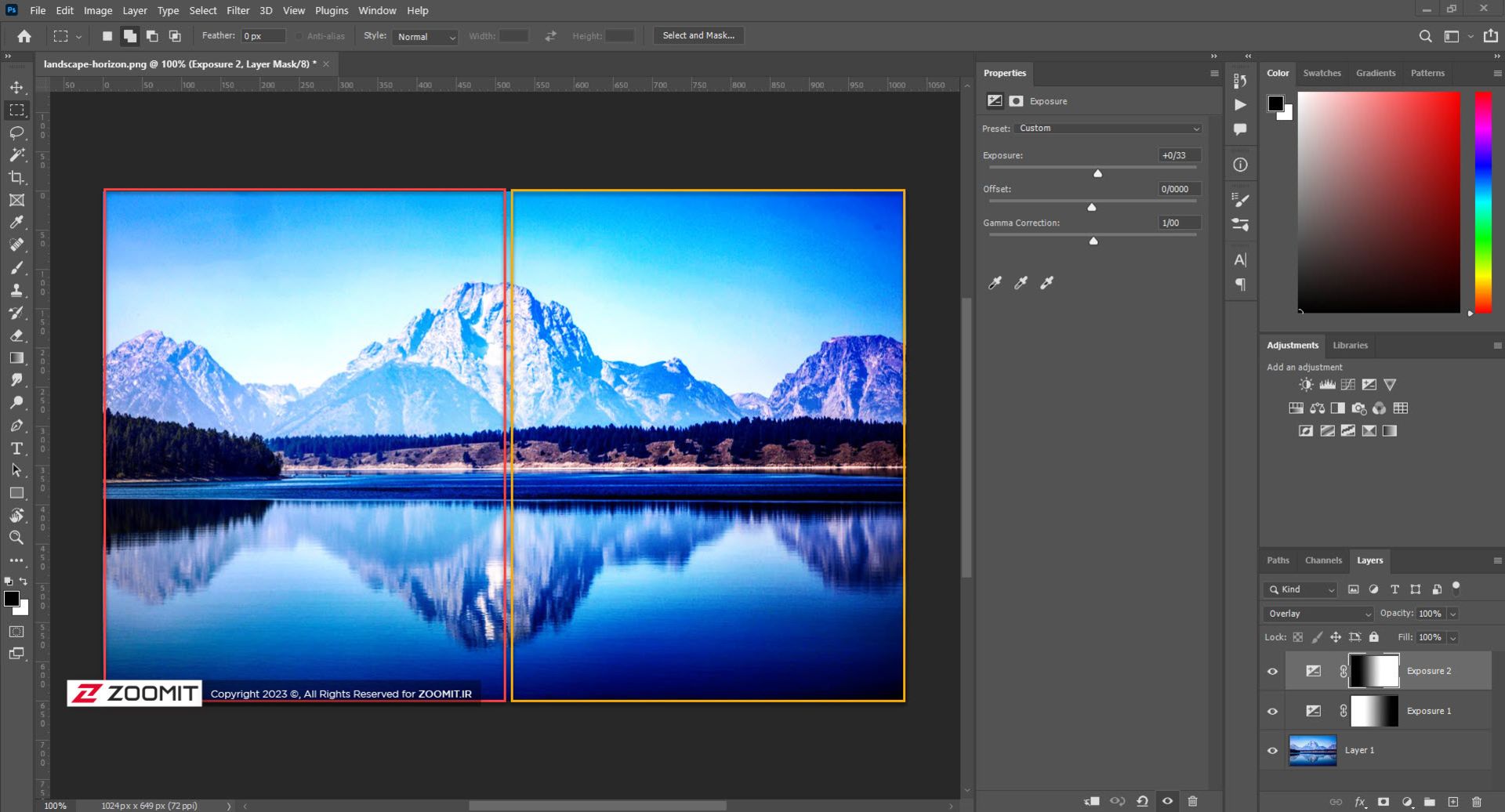Select the Zoom tool

pyautogui.click(x=17, y=538)
